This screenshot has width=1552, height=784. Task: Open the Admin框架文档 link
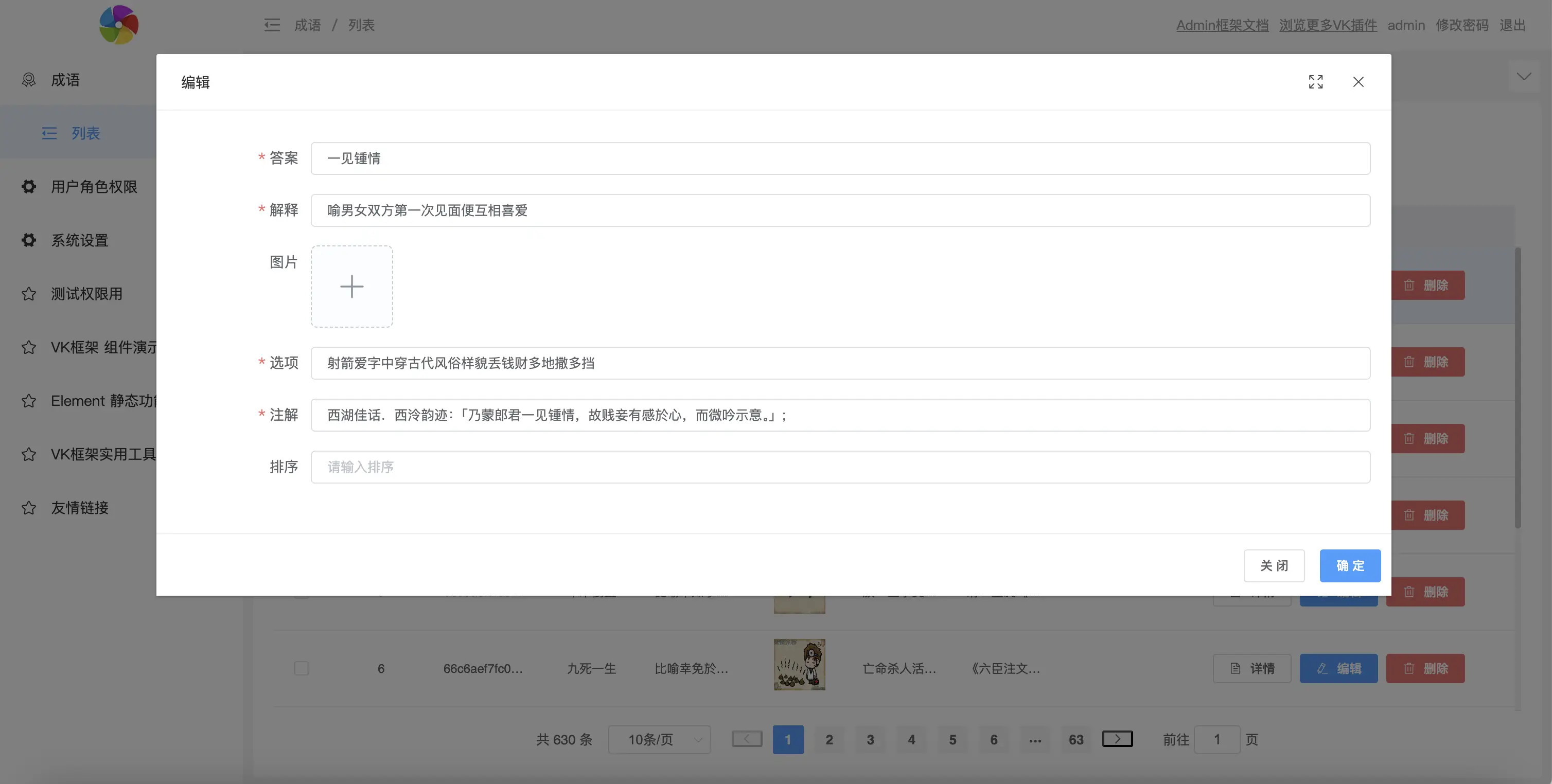(1222, 25)
